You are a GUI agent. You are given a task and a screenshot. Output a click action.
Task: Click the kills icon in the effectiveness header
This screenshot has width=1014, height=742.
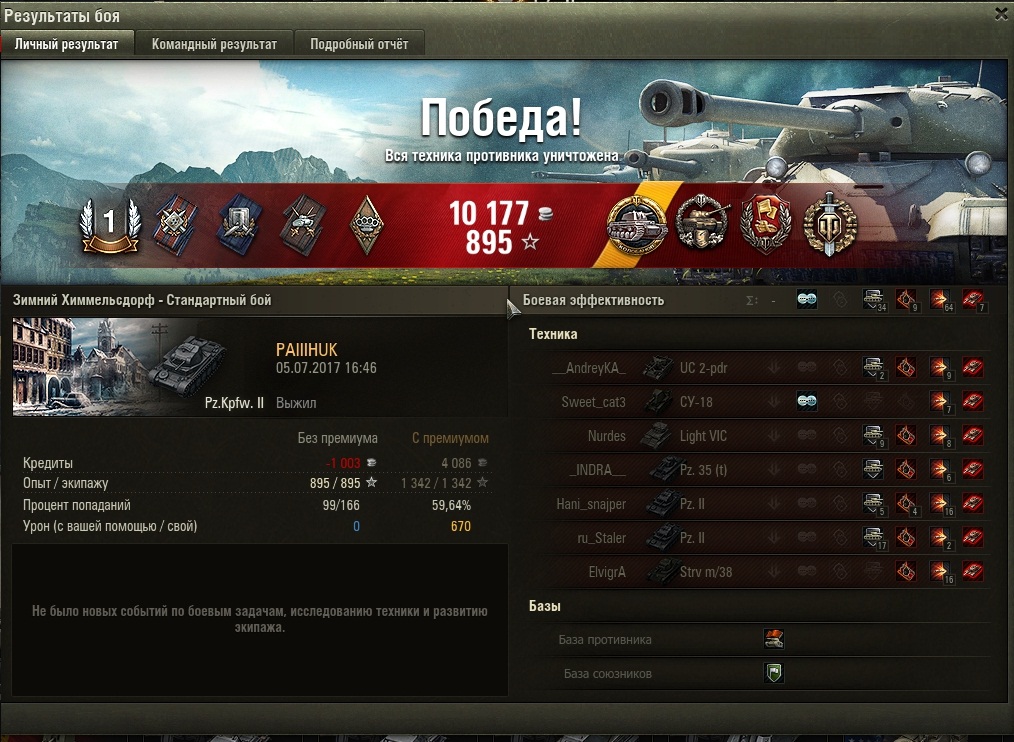(973, 300)
